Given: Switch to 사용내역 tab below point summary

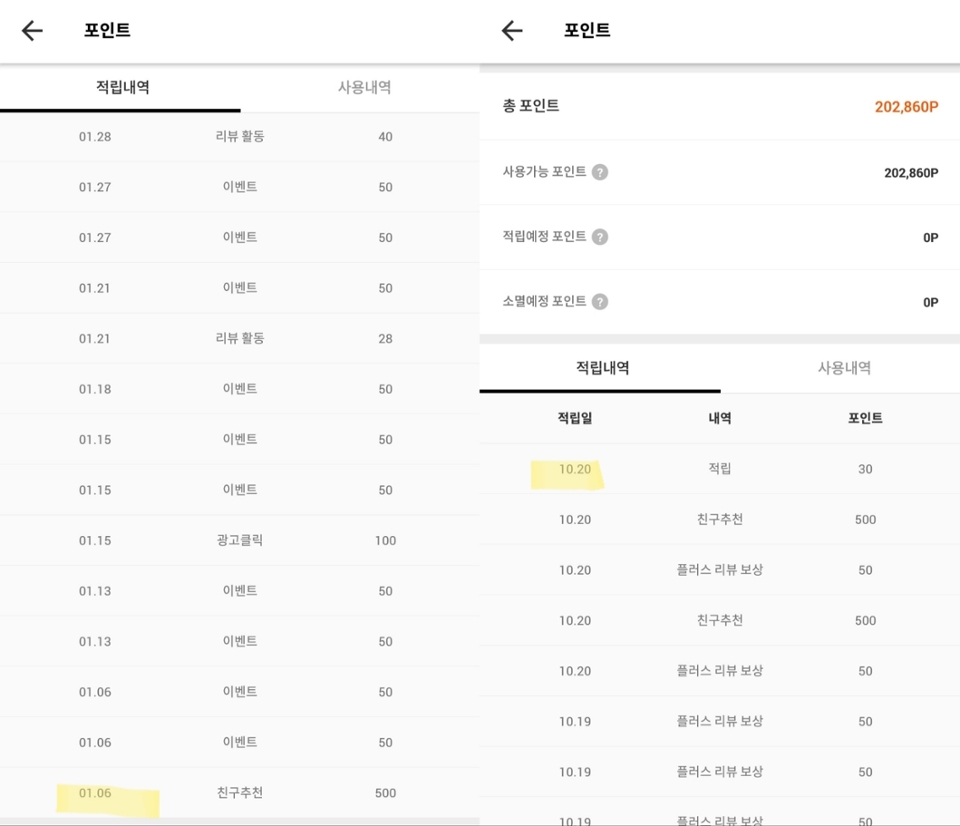Looking at the screenshot, I should [844, 368].
